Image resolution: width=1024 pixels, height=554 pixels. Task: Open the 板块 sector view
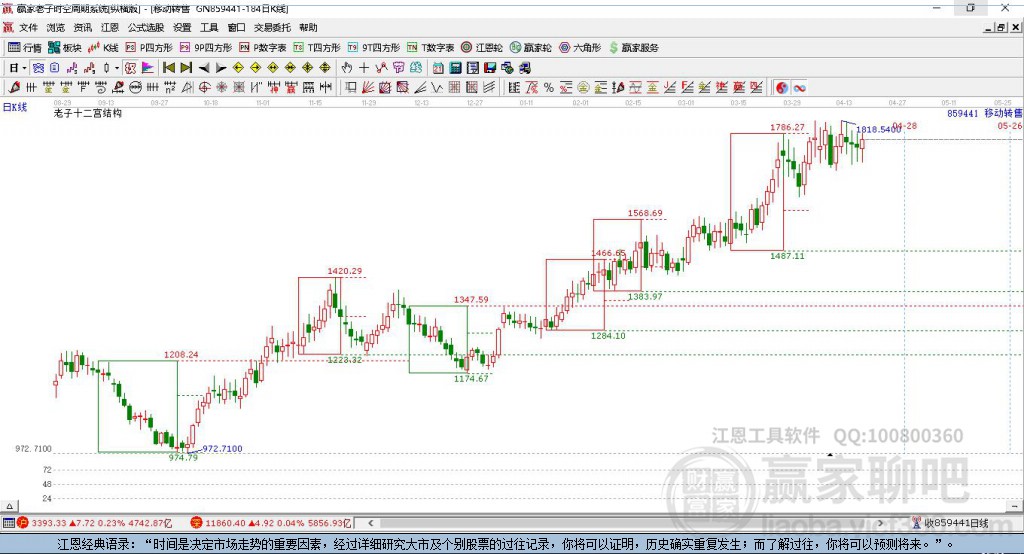tap(65, 48)
